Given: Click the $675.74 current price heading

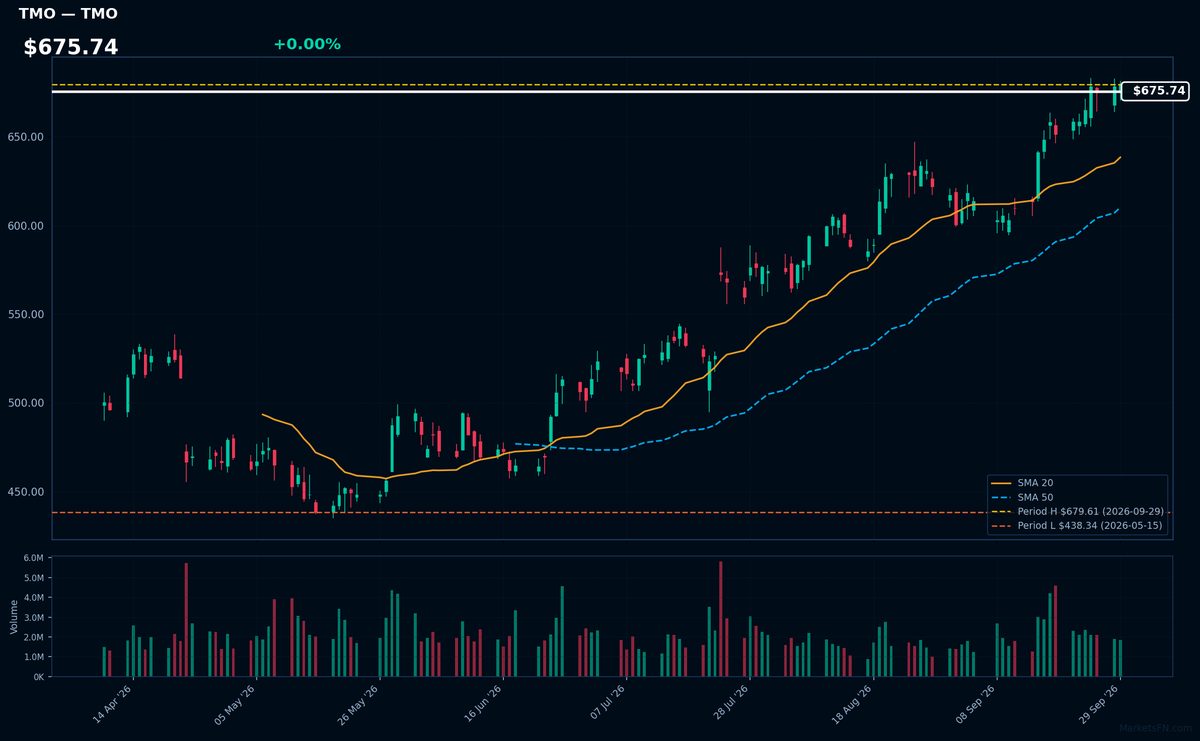Looking at the screenshot, I should point(71,47).
